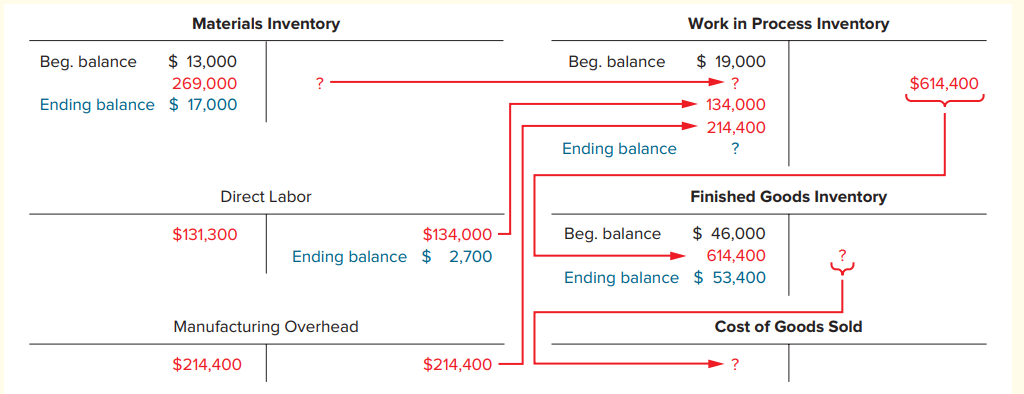The width and height of the screenshot is (1024, 394).
Task: Click the Materials Inventory heading
Action: pyautogui.click(x=266, y=24)
